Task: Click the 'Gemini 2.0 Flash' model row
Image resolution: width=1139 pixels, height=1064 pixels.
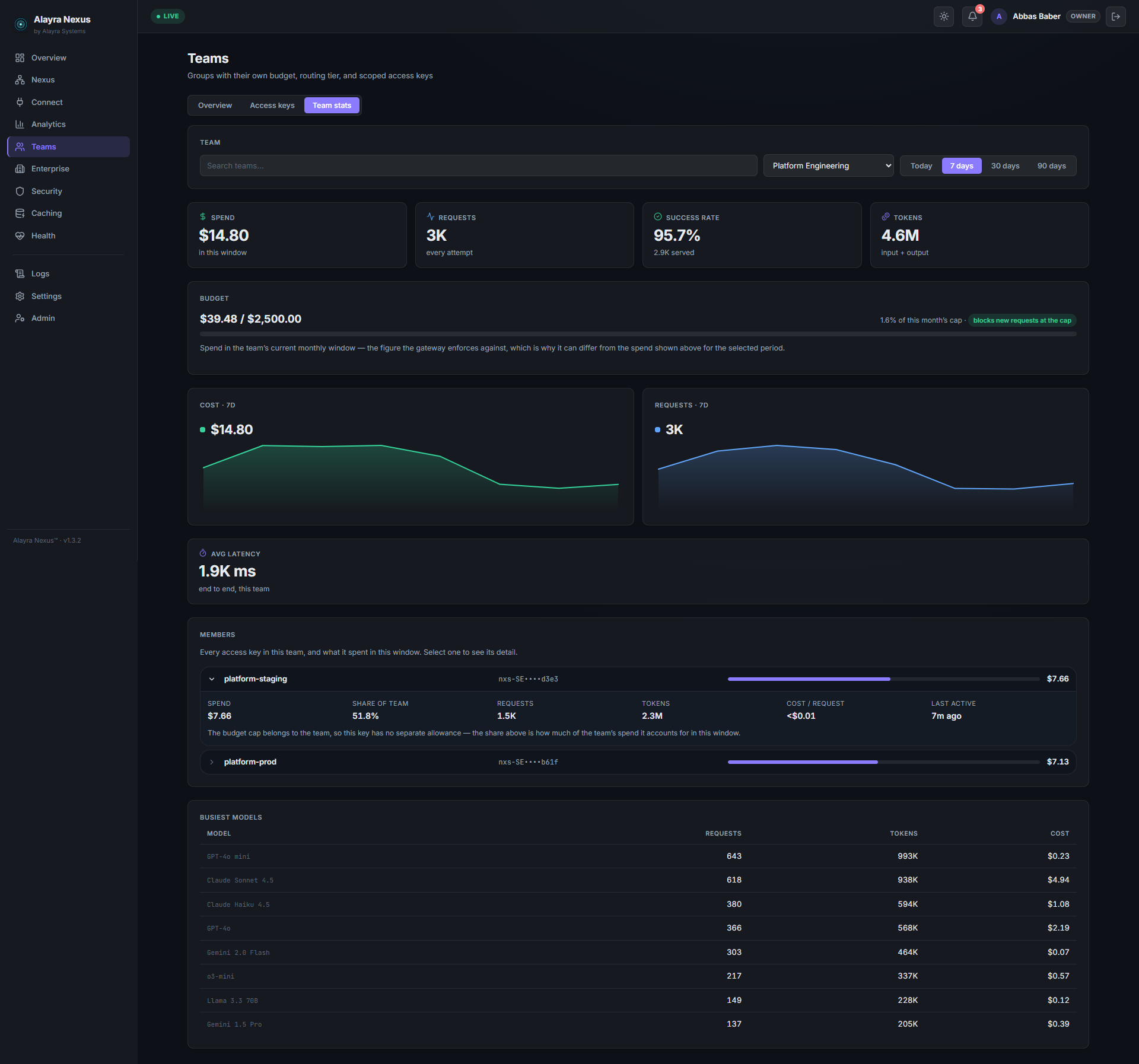Action: [638, 952]
